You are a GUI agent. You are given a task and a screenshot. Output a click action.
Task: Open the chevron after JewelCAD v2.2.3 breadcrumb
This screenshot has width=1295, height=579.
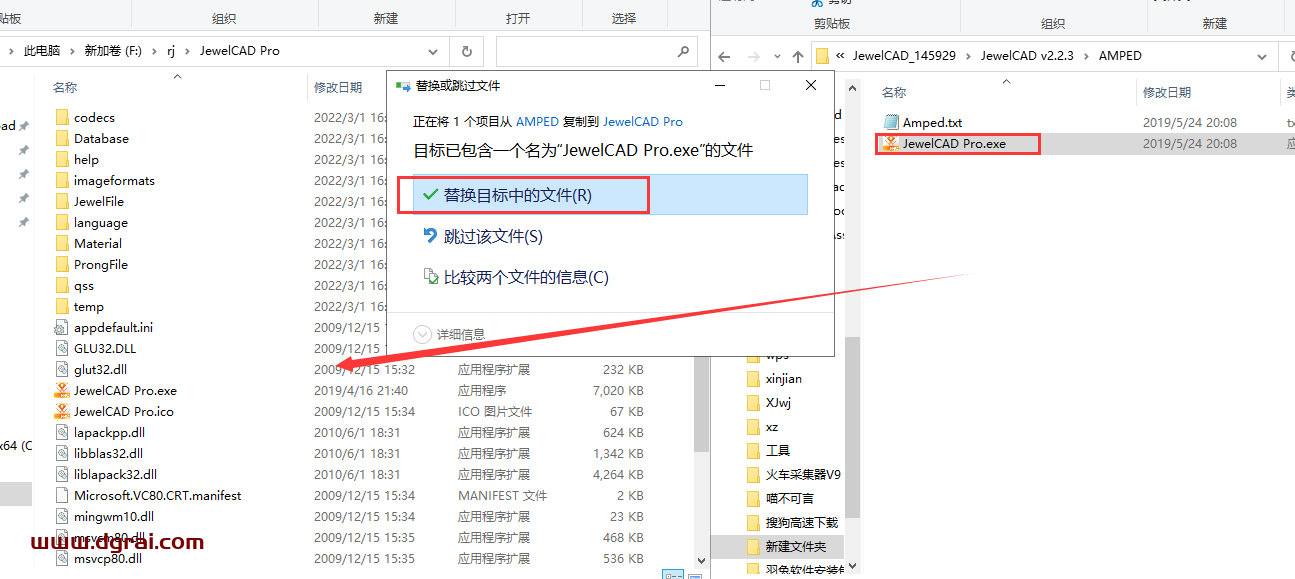1087,56
